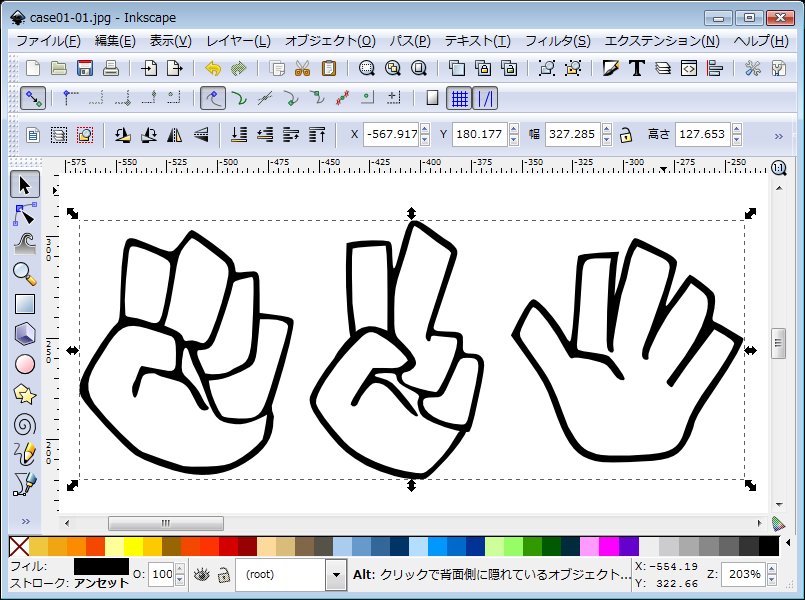Toggle enable snapping button
This screenshot has width=805, height=600.
click(33, 98)
